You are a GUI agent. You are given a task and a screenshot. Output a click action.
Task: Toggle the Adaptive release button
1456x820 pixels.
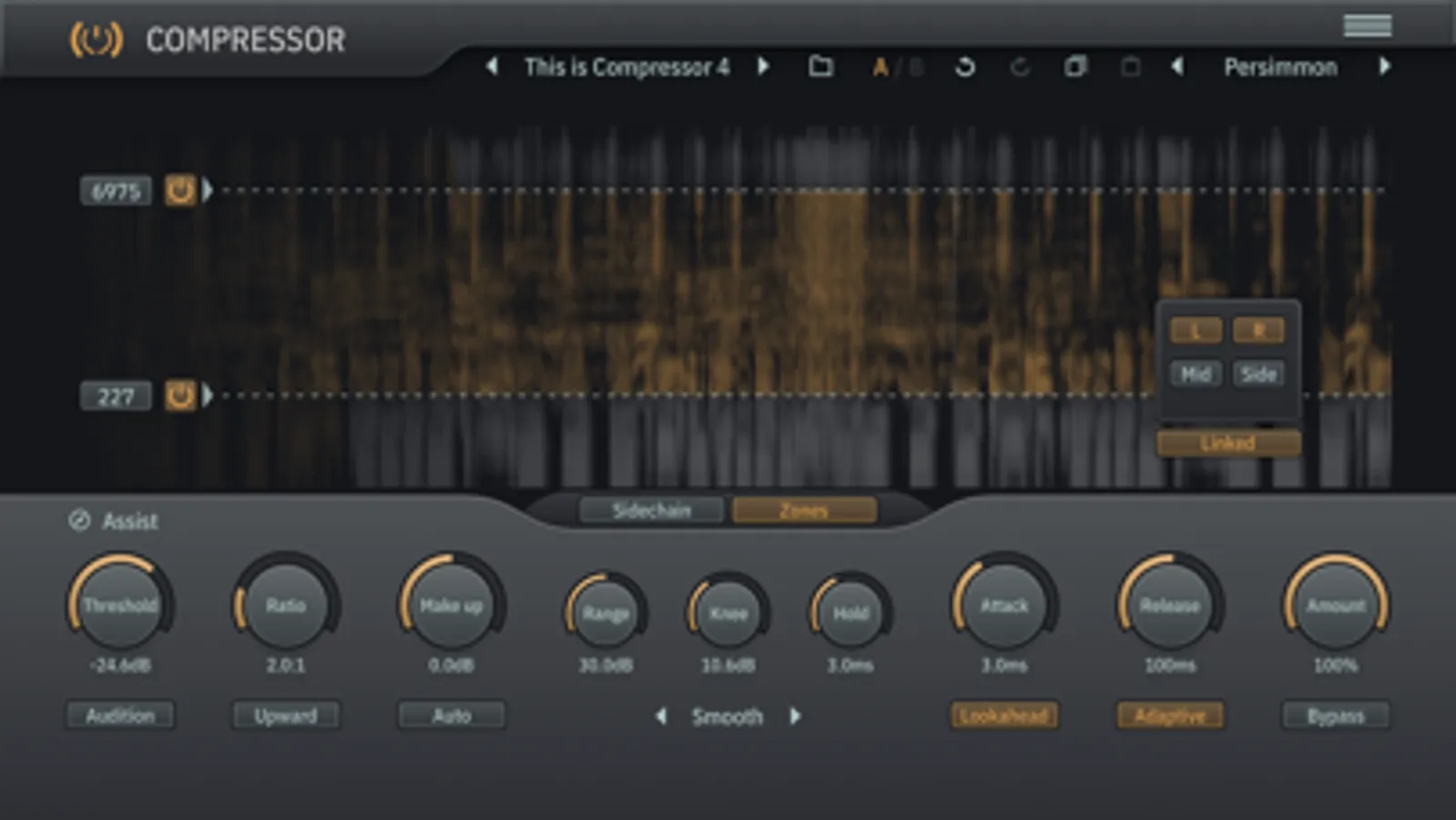[x=1170, y=716]
